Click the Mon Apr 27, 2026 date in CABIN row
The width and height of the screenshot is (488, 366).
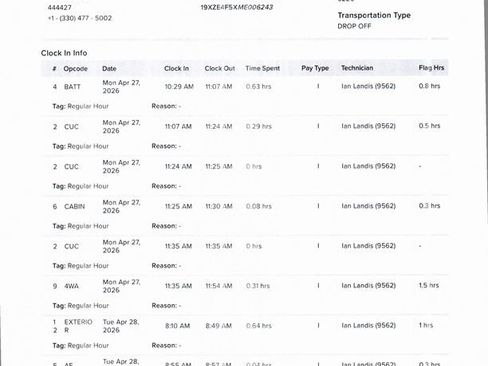click(121, 206)
